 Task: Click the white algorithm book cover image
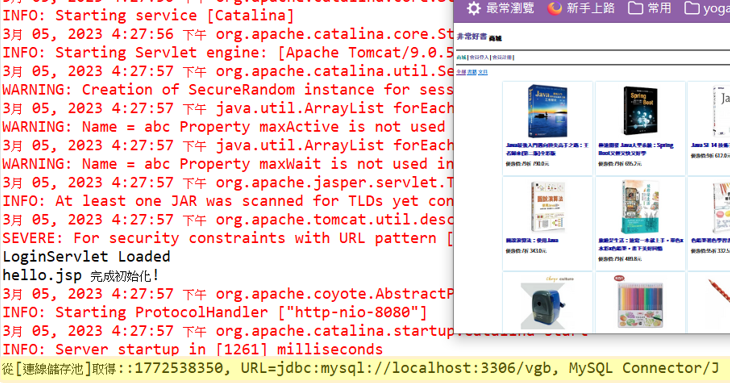pos(547,207)
